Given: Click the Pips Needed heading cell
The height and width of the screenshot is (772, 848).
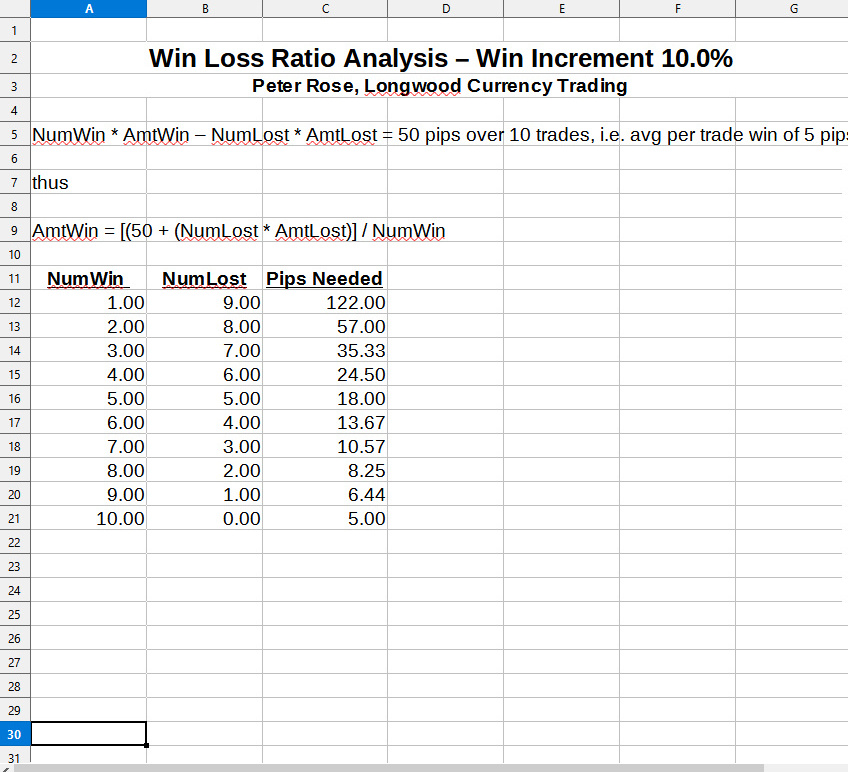Looking at the screenshot, I should 324,278.
